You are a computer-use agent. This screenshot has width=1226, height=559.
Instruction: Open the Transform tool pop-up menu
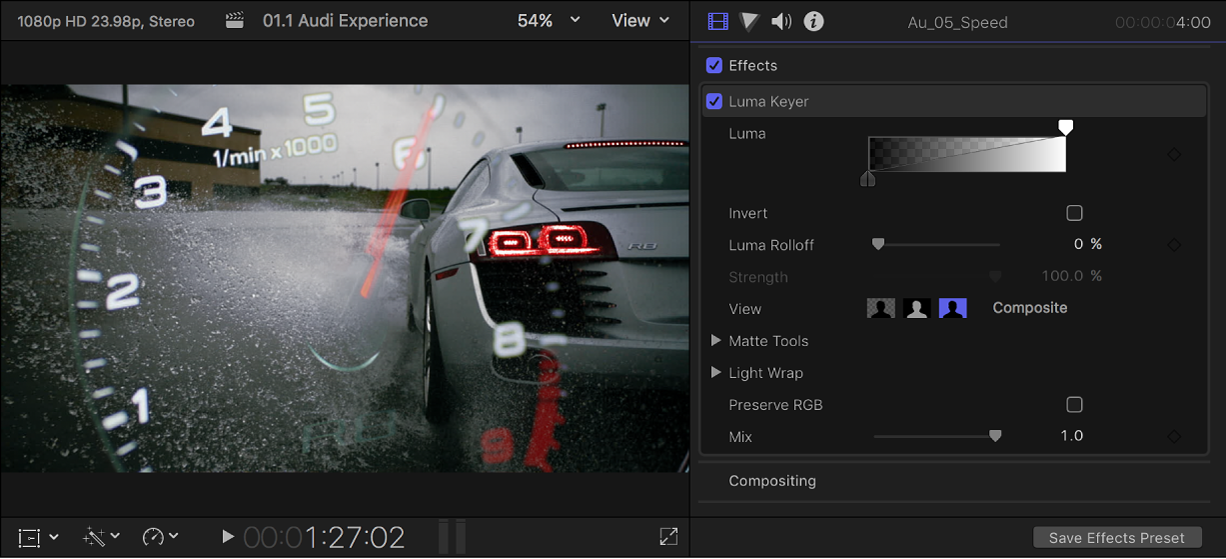pyautogui.click(x=40, y=537)
